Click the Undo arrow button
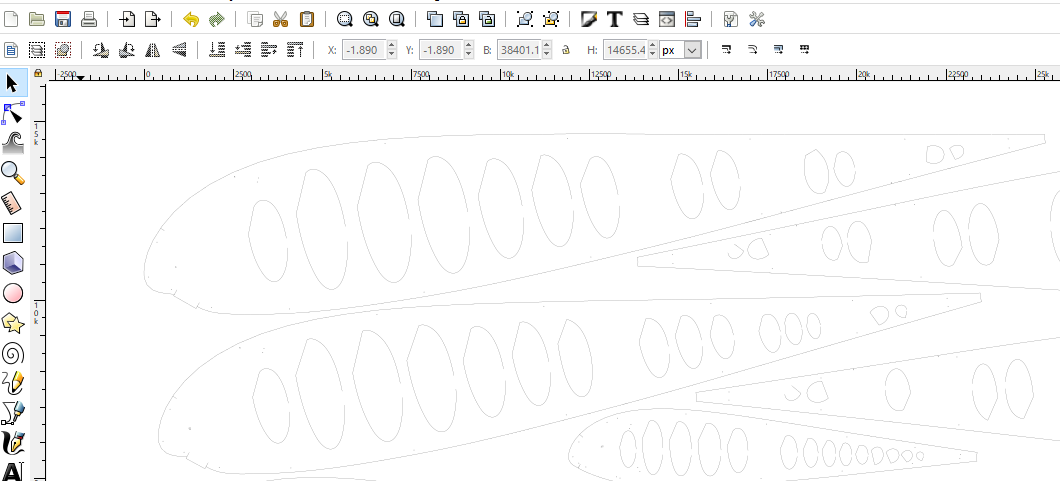1060x481 pixels. point(191,19)
